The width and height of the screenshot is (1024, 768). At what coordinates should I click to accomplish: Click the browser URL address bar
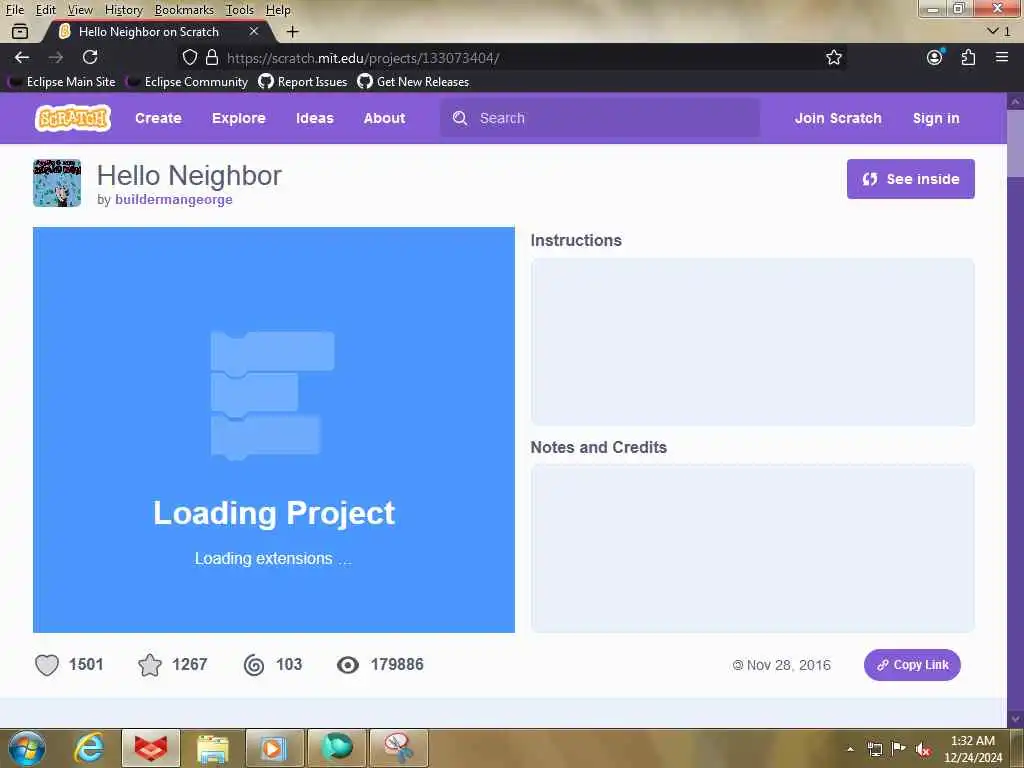tap(513, 57)
